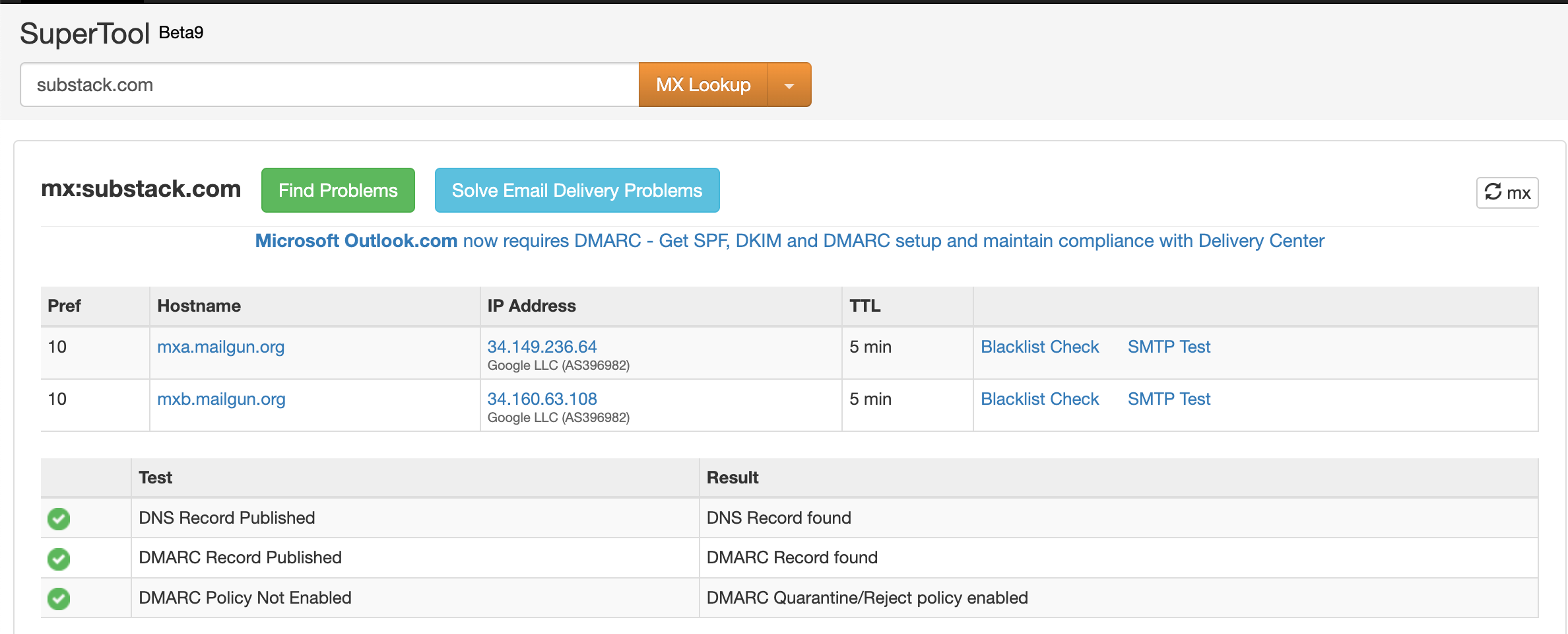
Task: Open the MX Lookup dropdown arrow
Action: [789, 85]
